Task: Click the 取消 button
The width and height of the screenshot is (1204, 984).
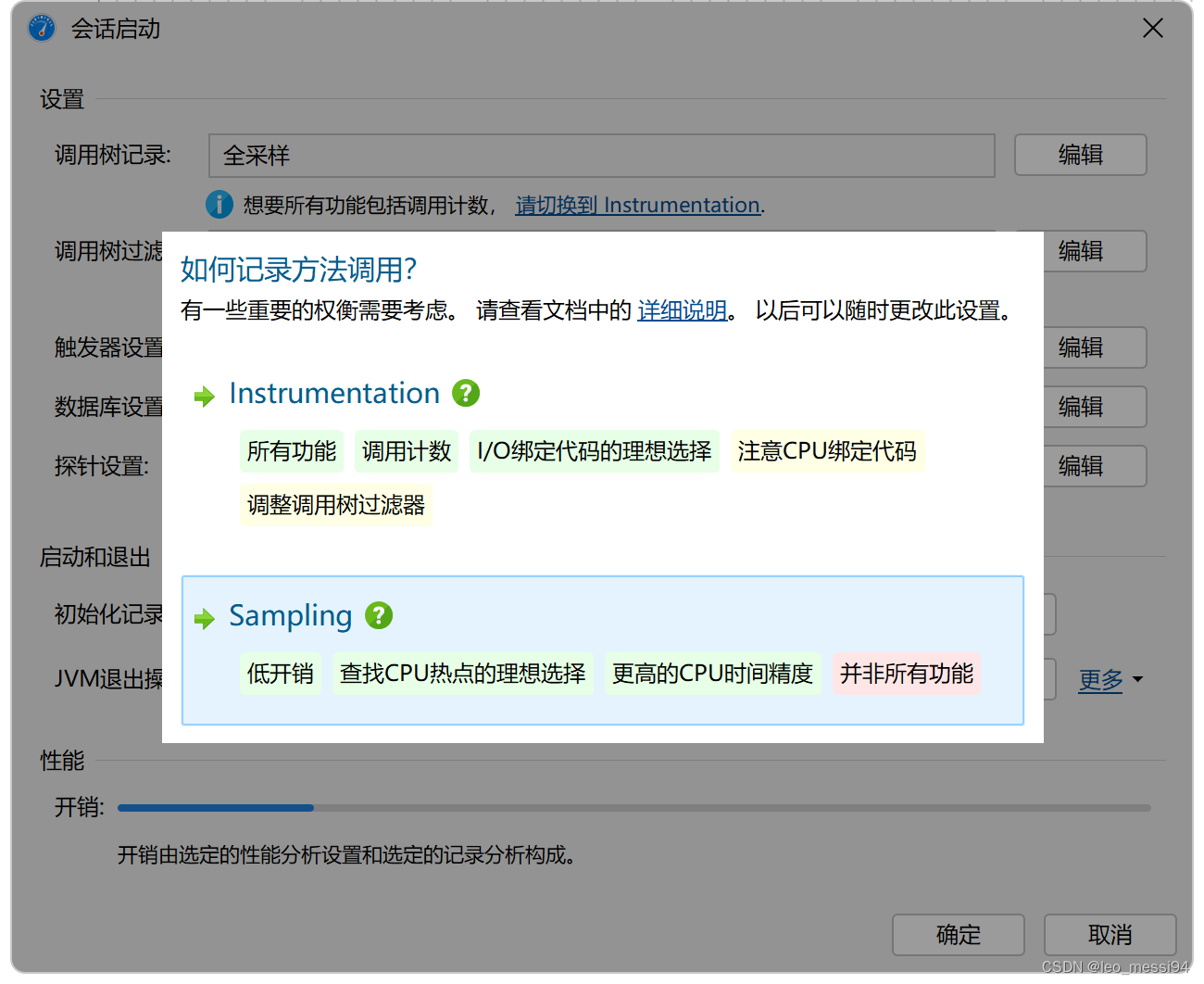Action: (x=1110, y=935)
